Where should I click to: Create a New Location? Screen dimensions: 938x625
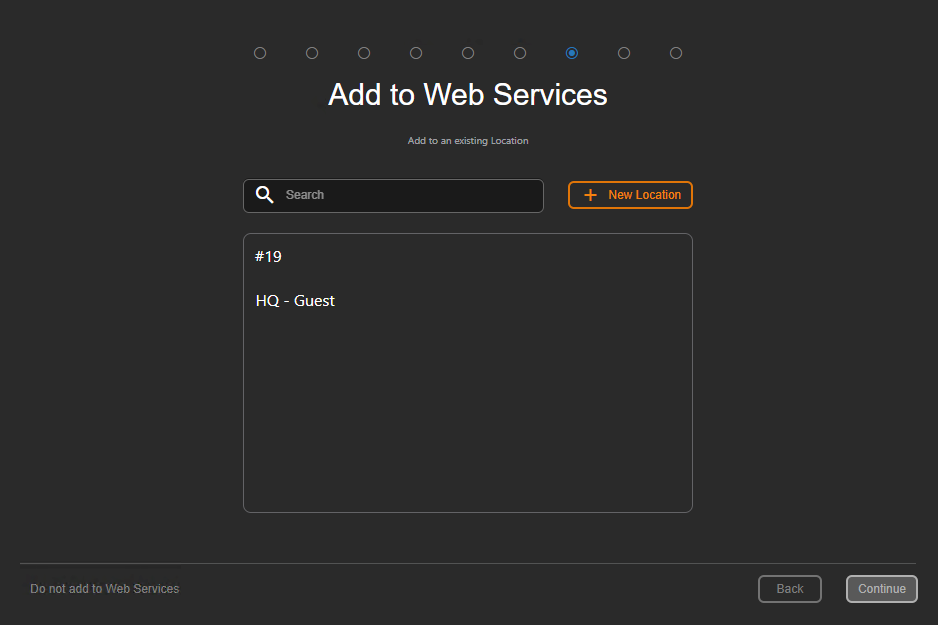tap(630, 195)
